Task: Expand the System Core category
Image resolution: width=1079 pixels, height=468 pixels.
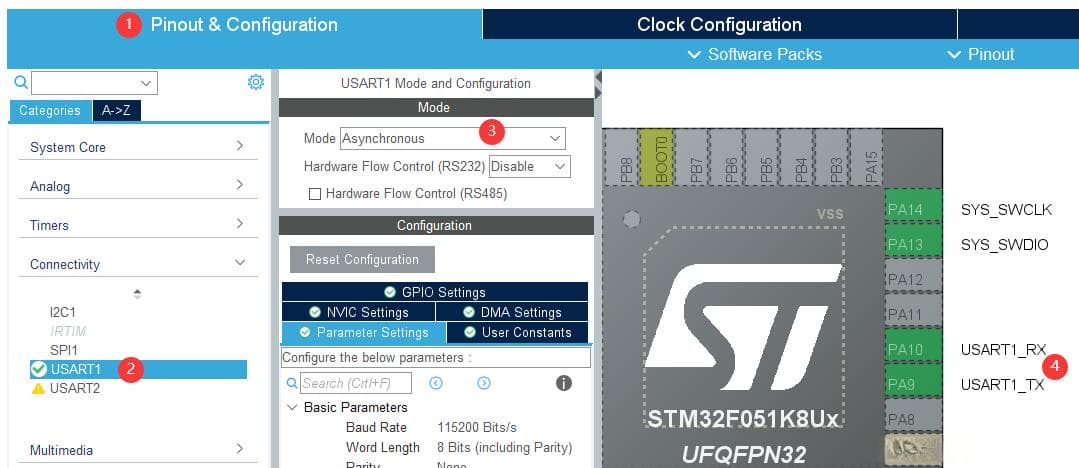Action: (138, 147)
